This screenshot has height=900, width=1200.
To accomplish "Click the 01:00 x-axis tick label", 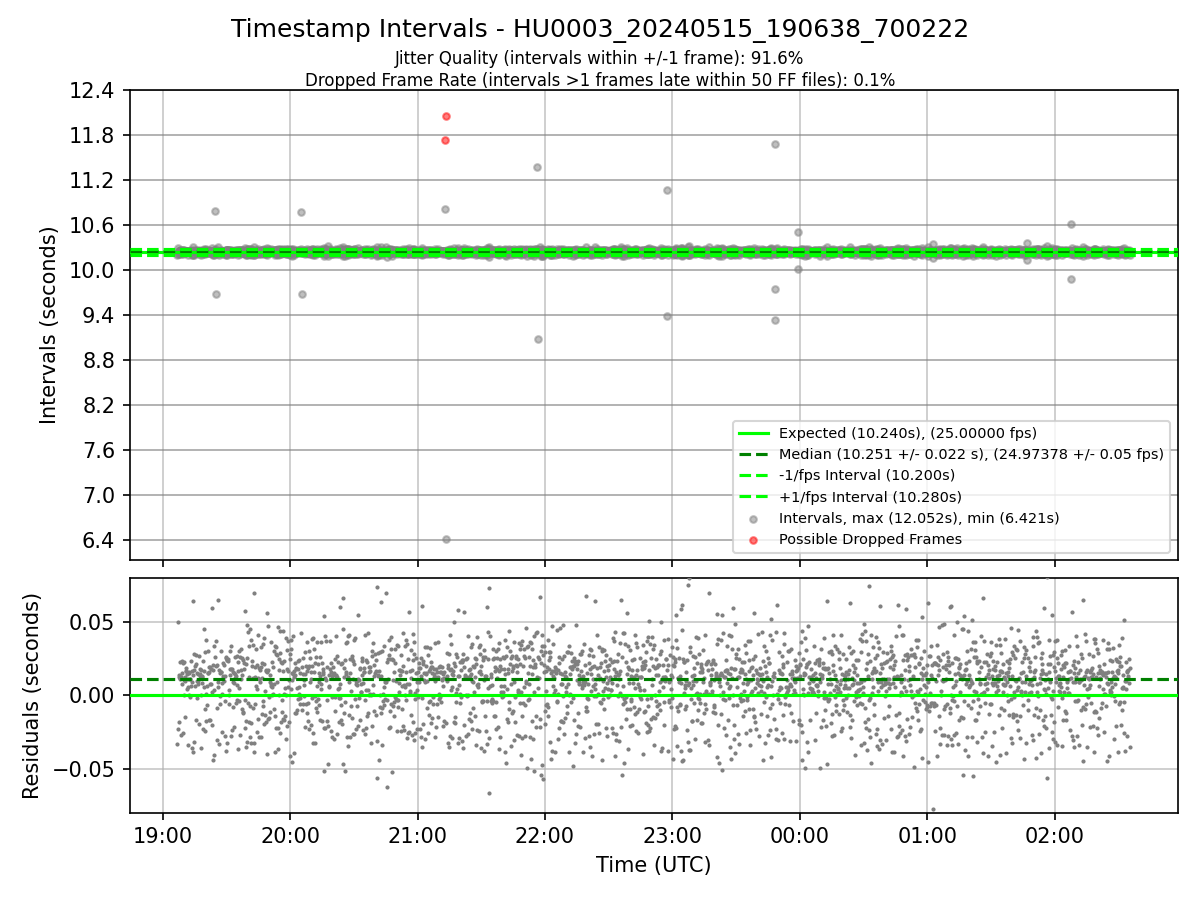I will tap(926, 835).
